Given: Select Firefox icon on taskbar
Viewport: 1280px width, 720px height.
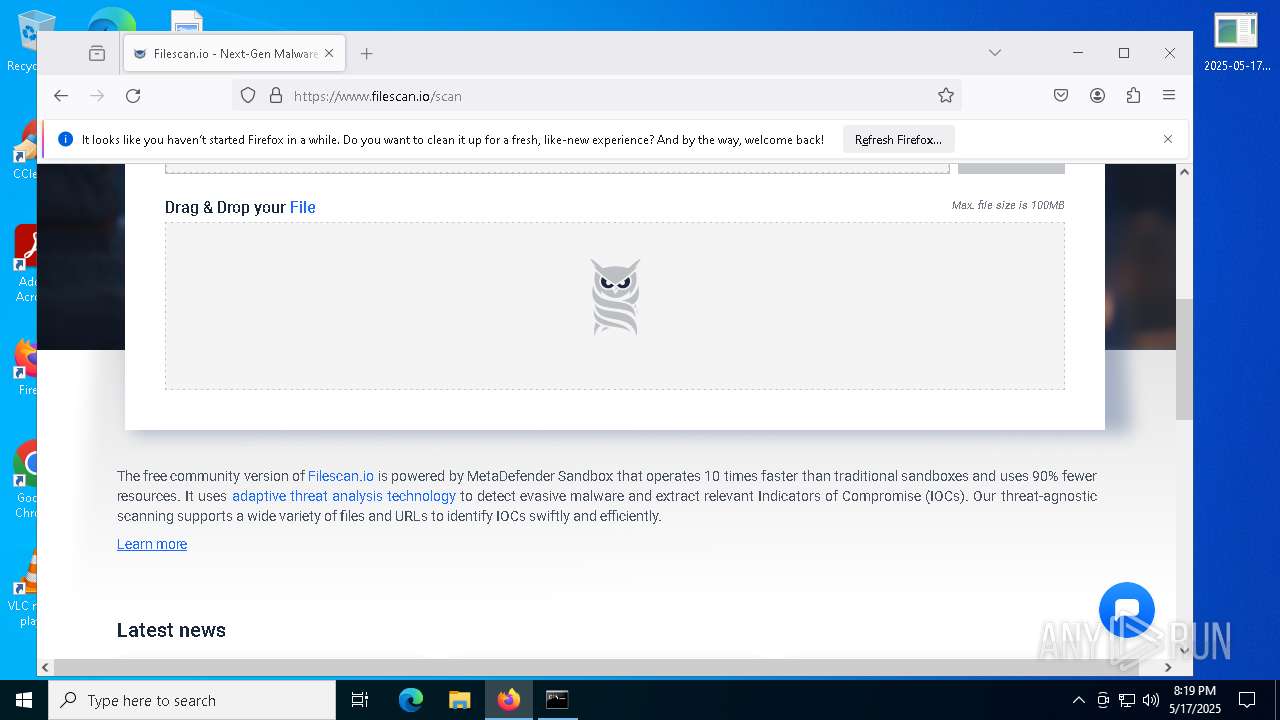Looking at the screenshot, I should [x=509, y=700].
